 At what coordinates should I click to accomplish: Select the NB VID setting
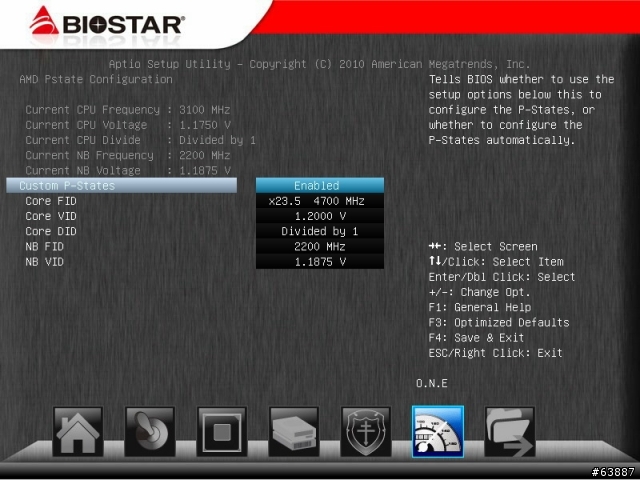click(x=44, y=262)
